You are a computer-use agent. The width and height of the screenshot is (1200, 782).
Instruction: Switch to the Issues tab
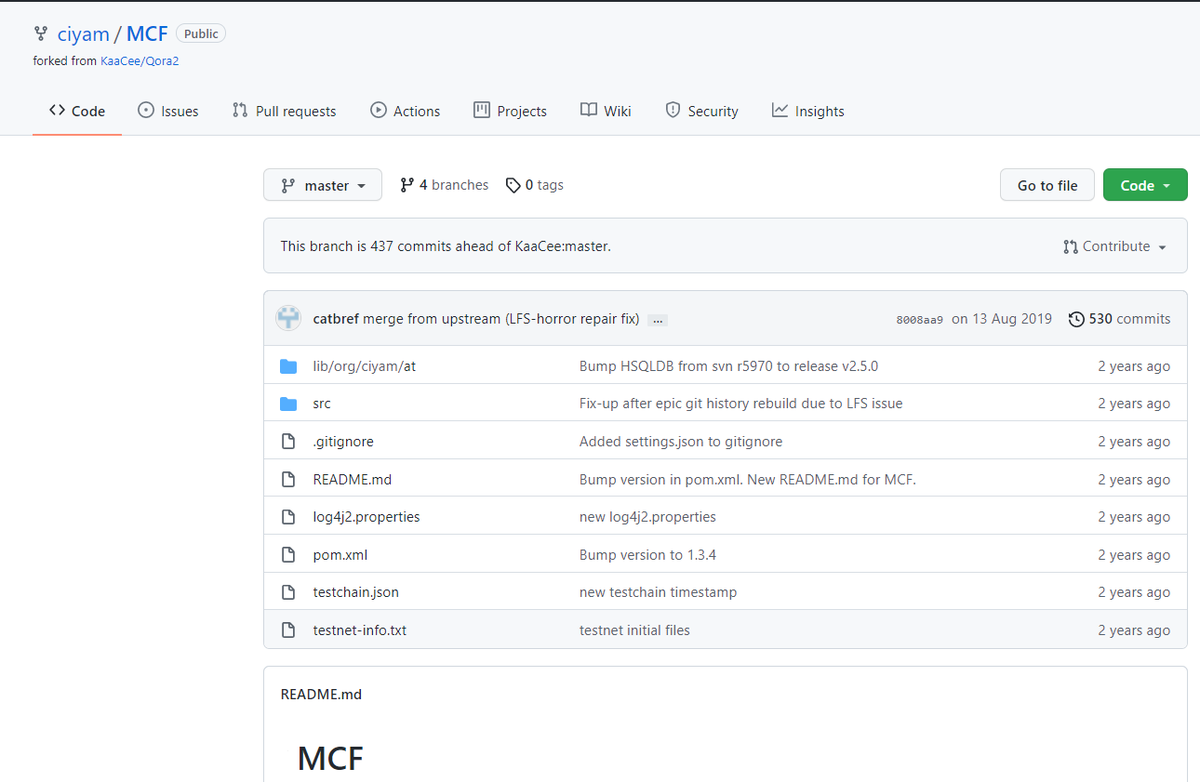coord(168,111)
